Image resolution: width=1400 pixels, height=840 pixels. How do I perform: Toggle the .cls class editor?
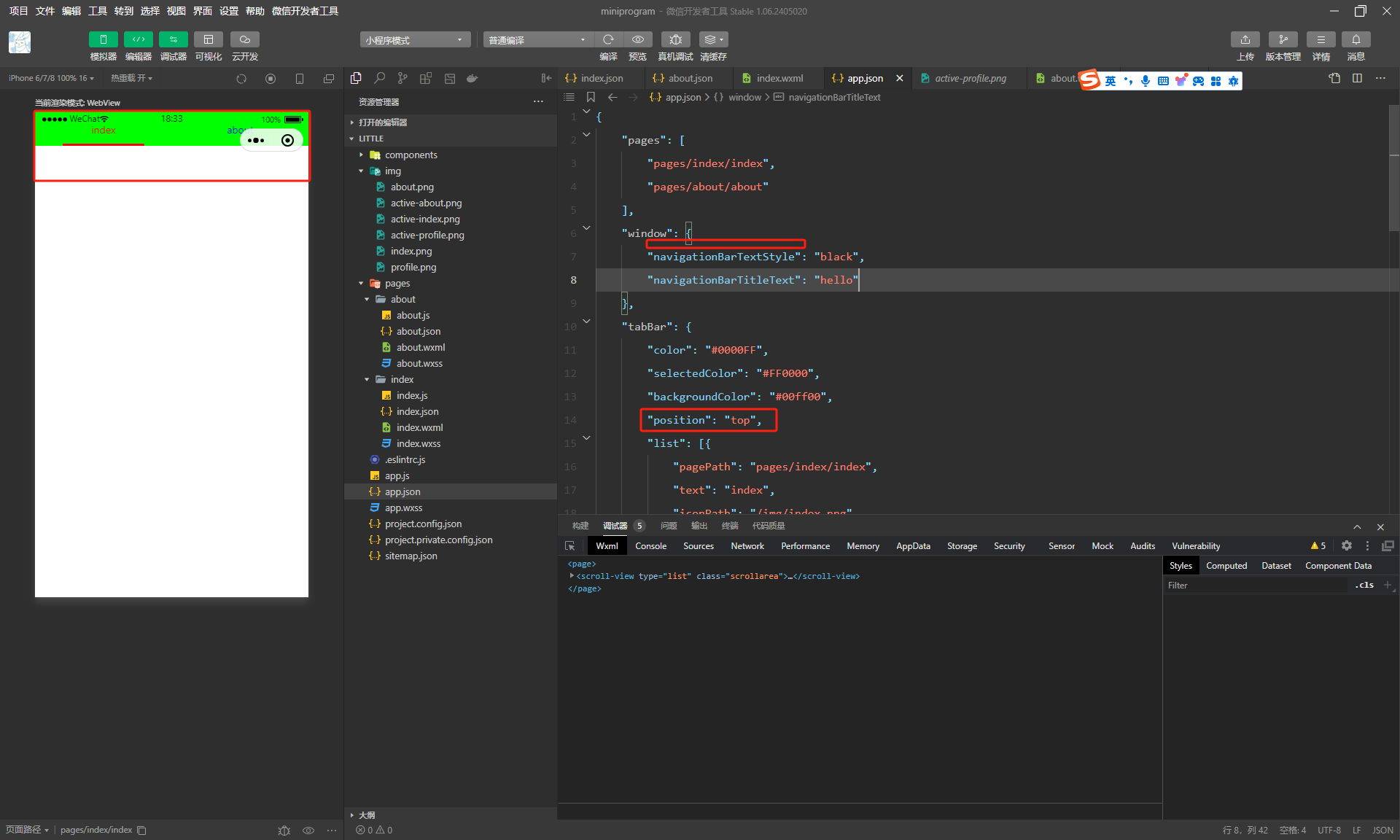[x=1364, y=585]
